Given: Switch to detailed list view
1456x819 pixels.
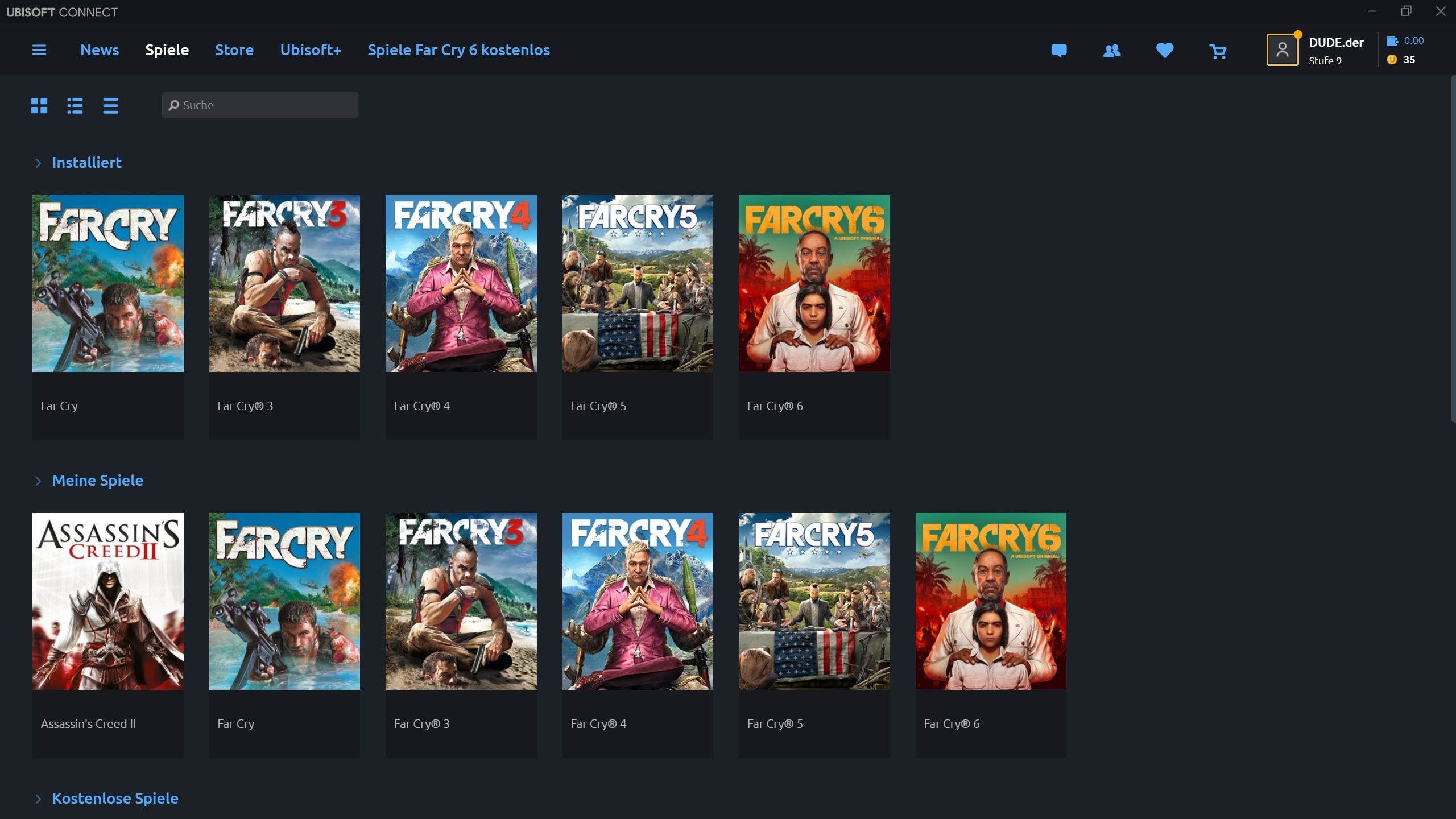Looking at the screenshot, I should 75,105.
